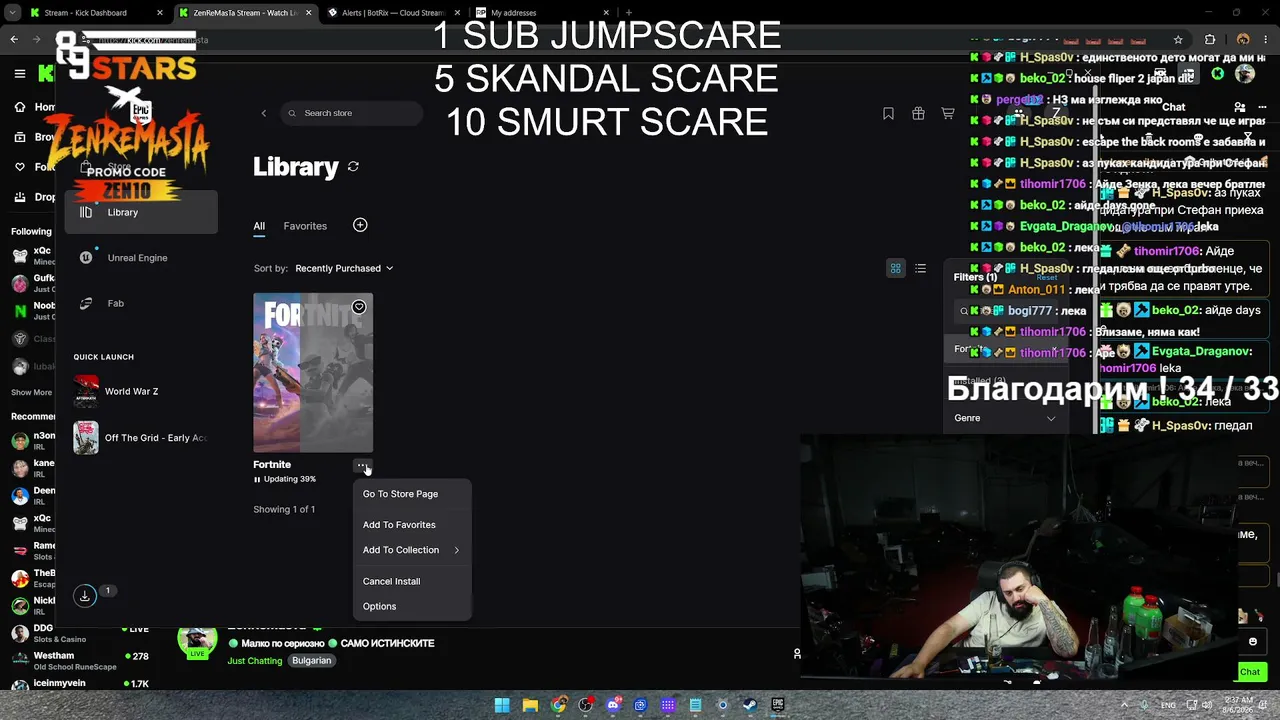Open Westham channel in recommended list
Screen dimensions: 1280x720
(x=80, y=661)
